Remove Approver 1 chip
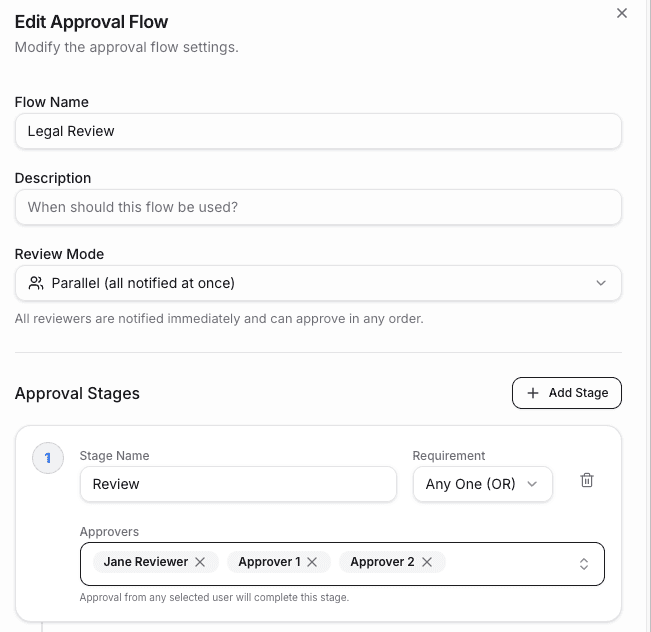This screenshot has height=632, width=651. (x=312, y=562)
